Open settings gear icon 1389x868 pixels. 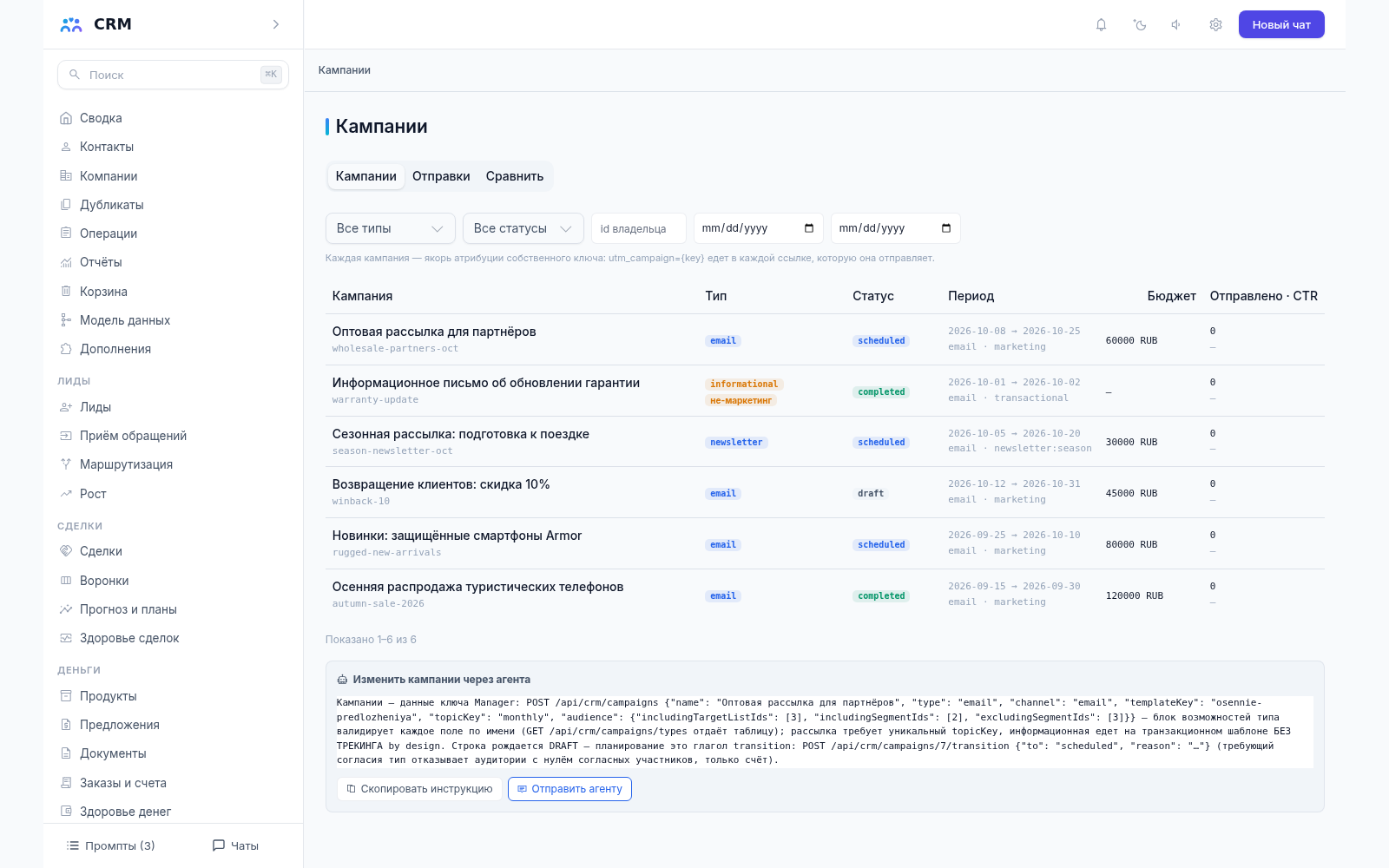(x=1215, y=24)
